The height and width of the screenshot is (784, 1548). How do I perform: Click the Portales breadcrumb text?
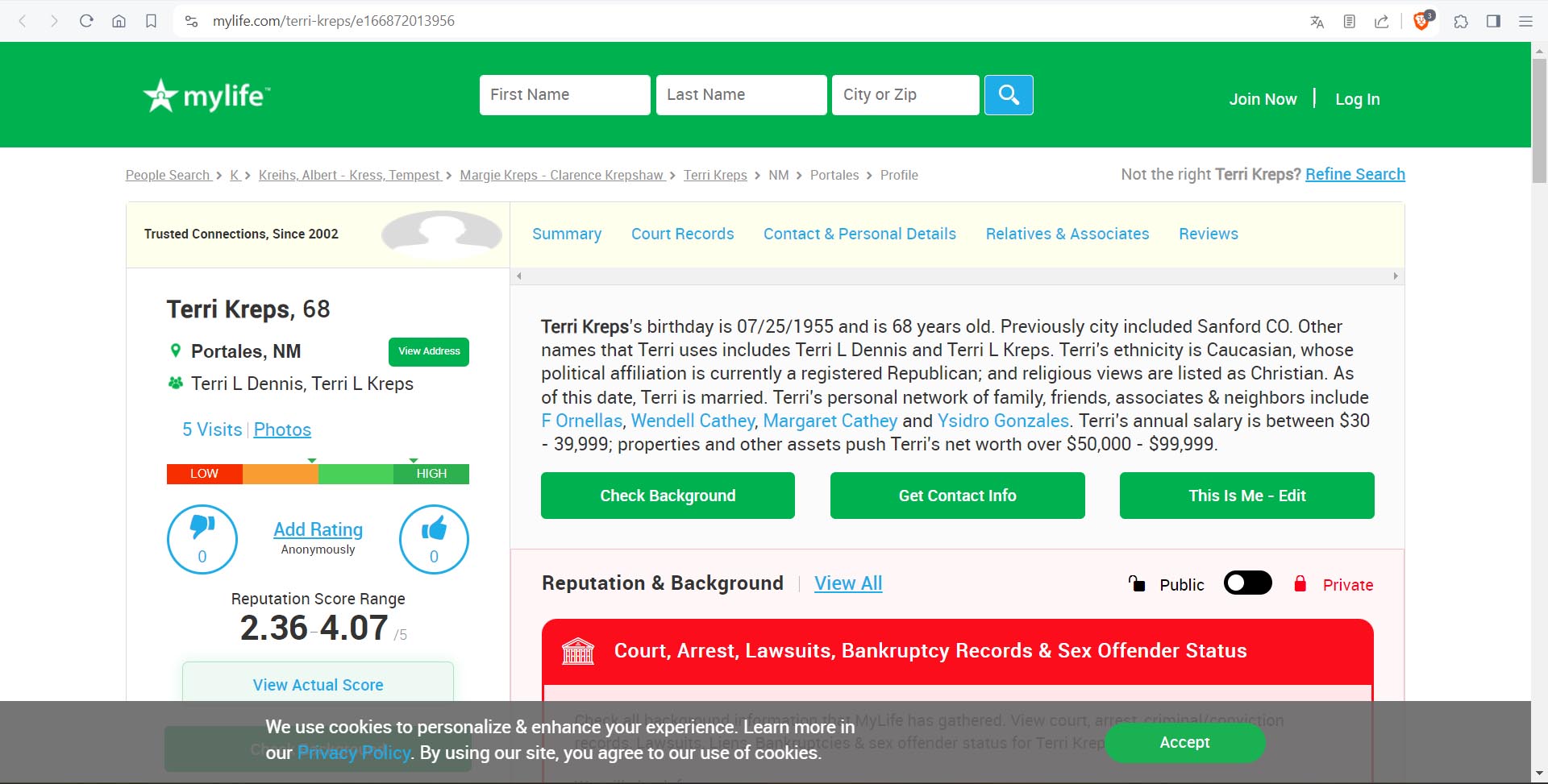click(x=834, y=175)
